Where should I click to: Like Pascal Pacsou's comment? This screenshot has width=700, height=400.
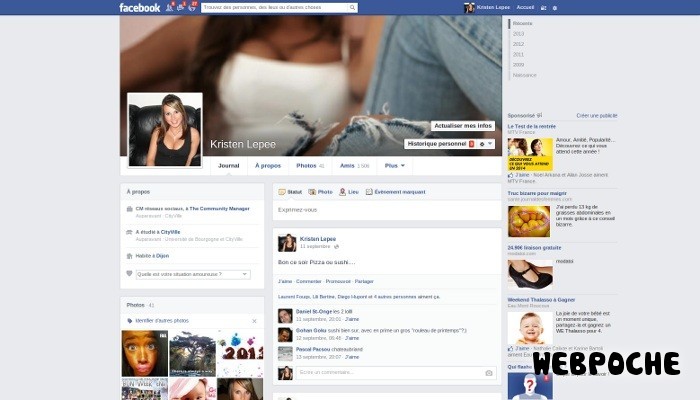pyautogui.click(x=352, y=357)
